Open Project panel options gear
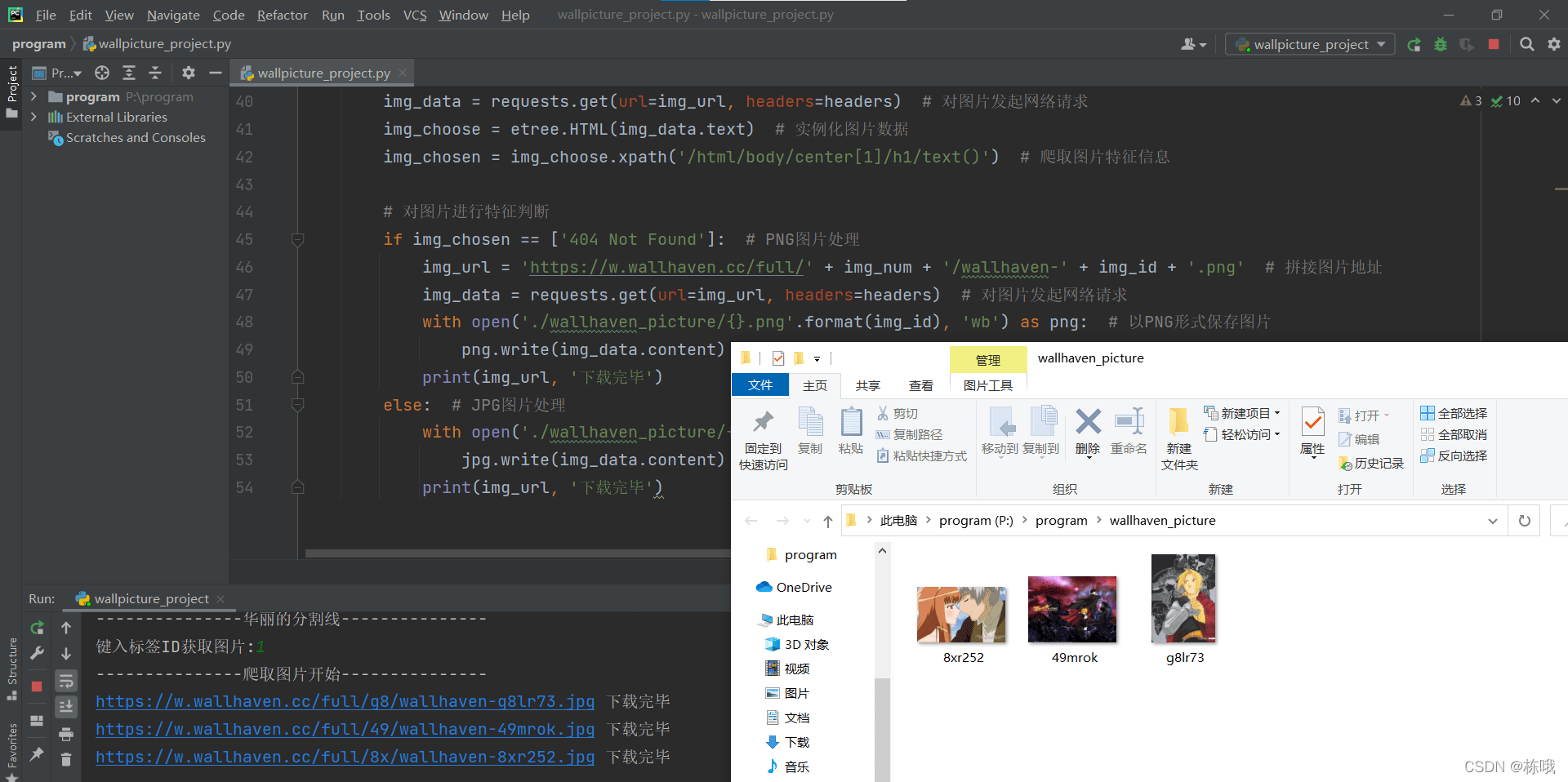1568x782 pixels. coord(189,73)
